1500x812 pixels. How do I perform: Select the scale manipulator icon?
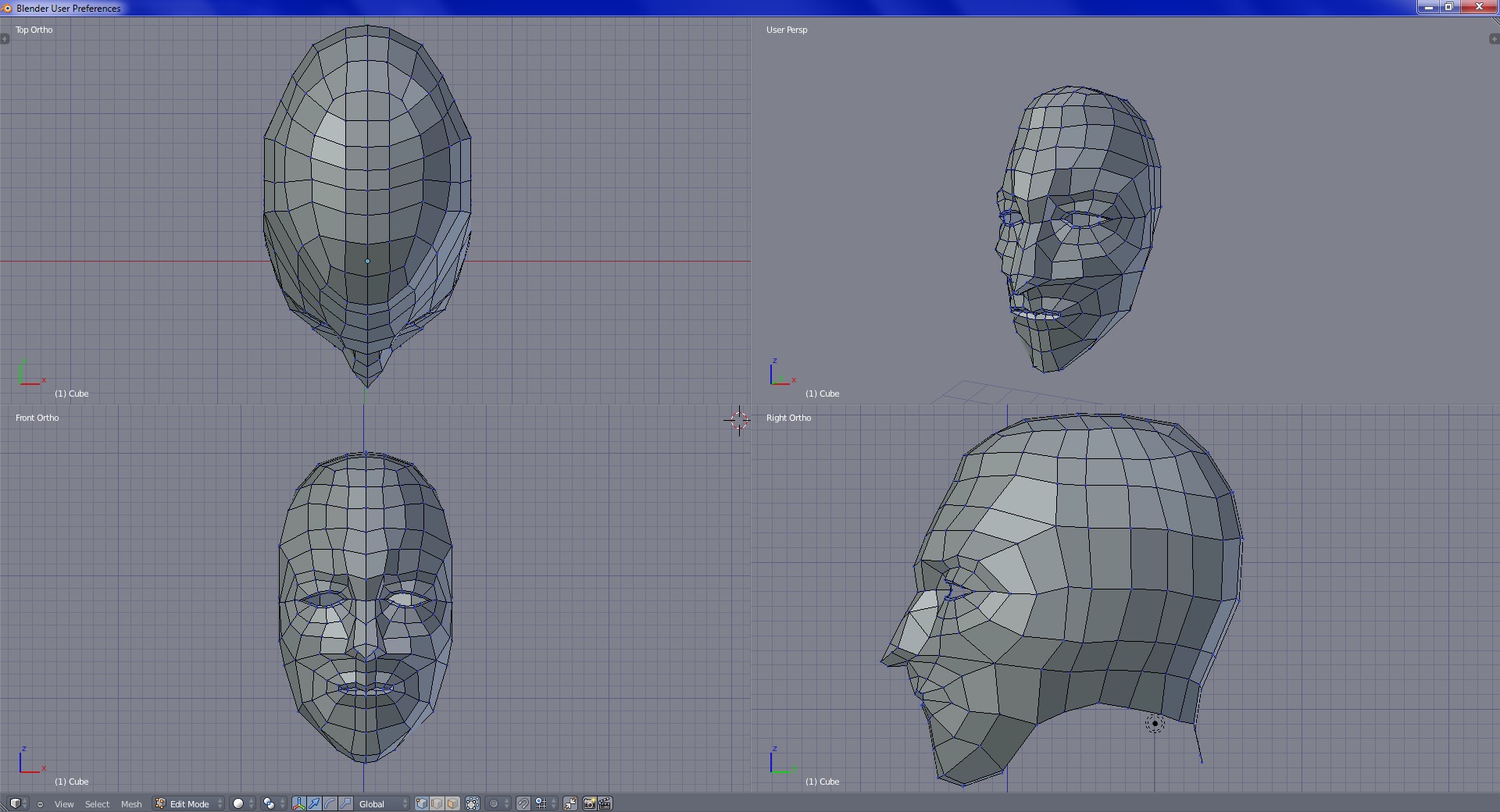pos(345,804)
